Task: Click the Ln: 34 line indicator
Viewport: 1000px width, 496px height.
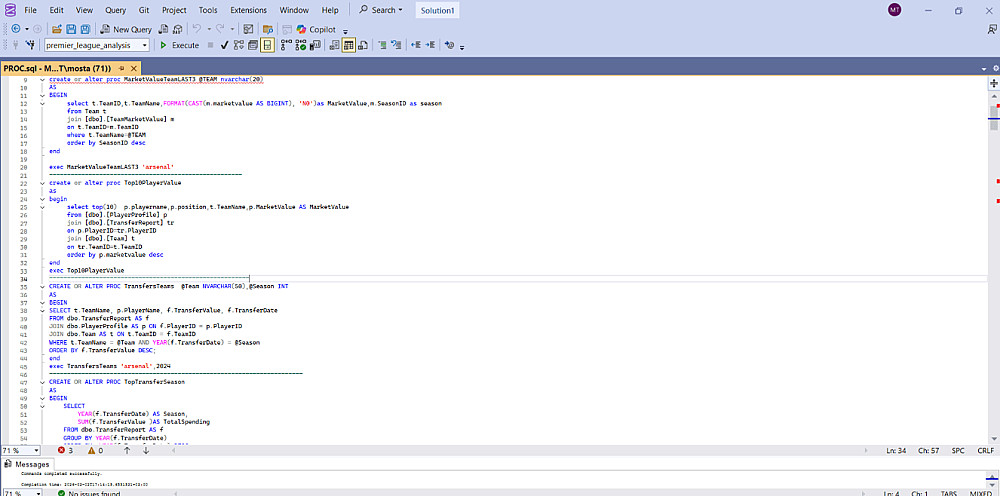Action: click(895, 450)
